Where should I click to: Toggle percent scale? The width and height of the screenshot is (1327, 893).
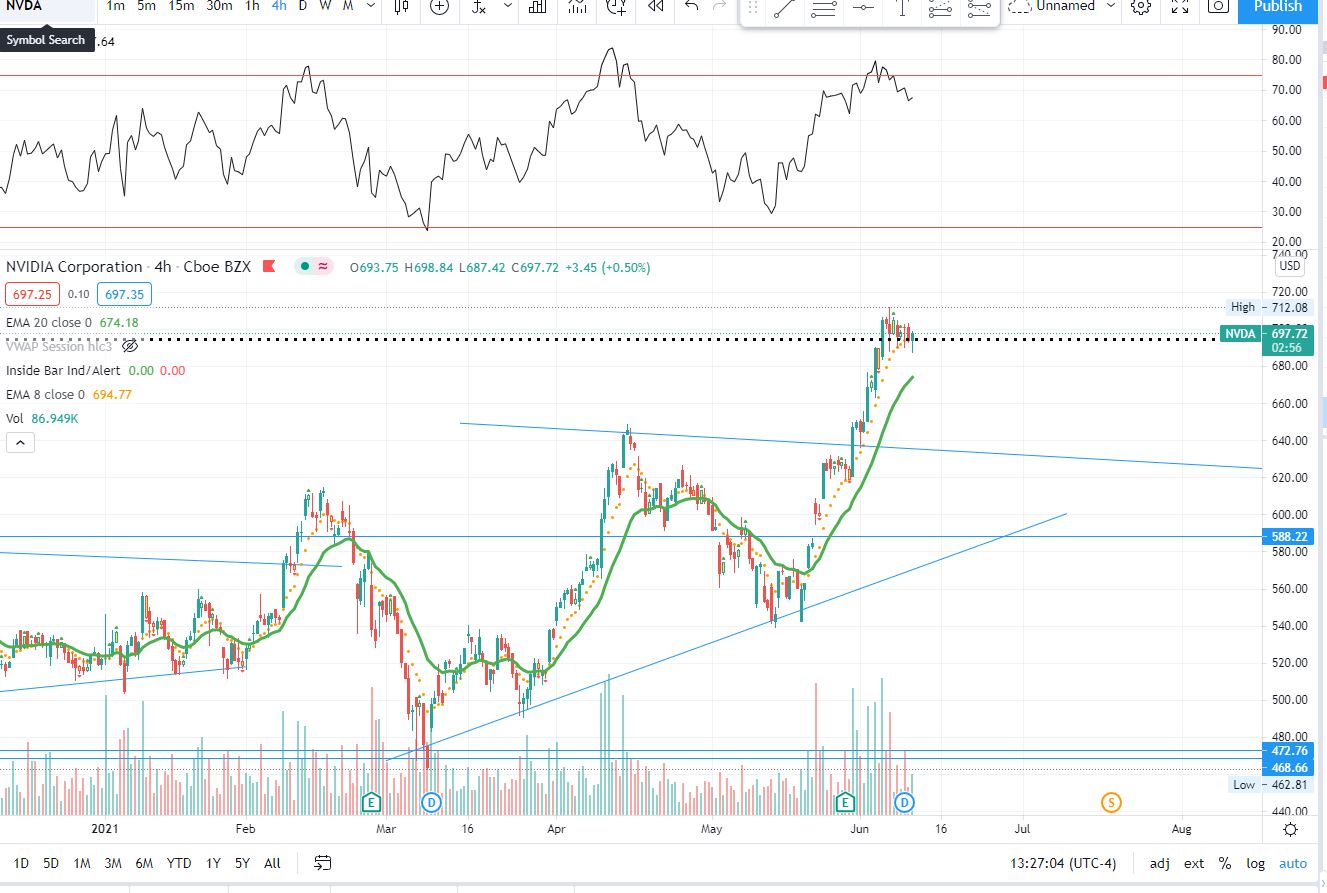pos(1224,863)
